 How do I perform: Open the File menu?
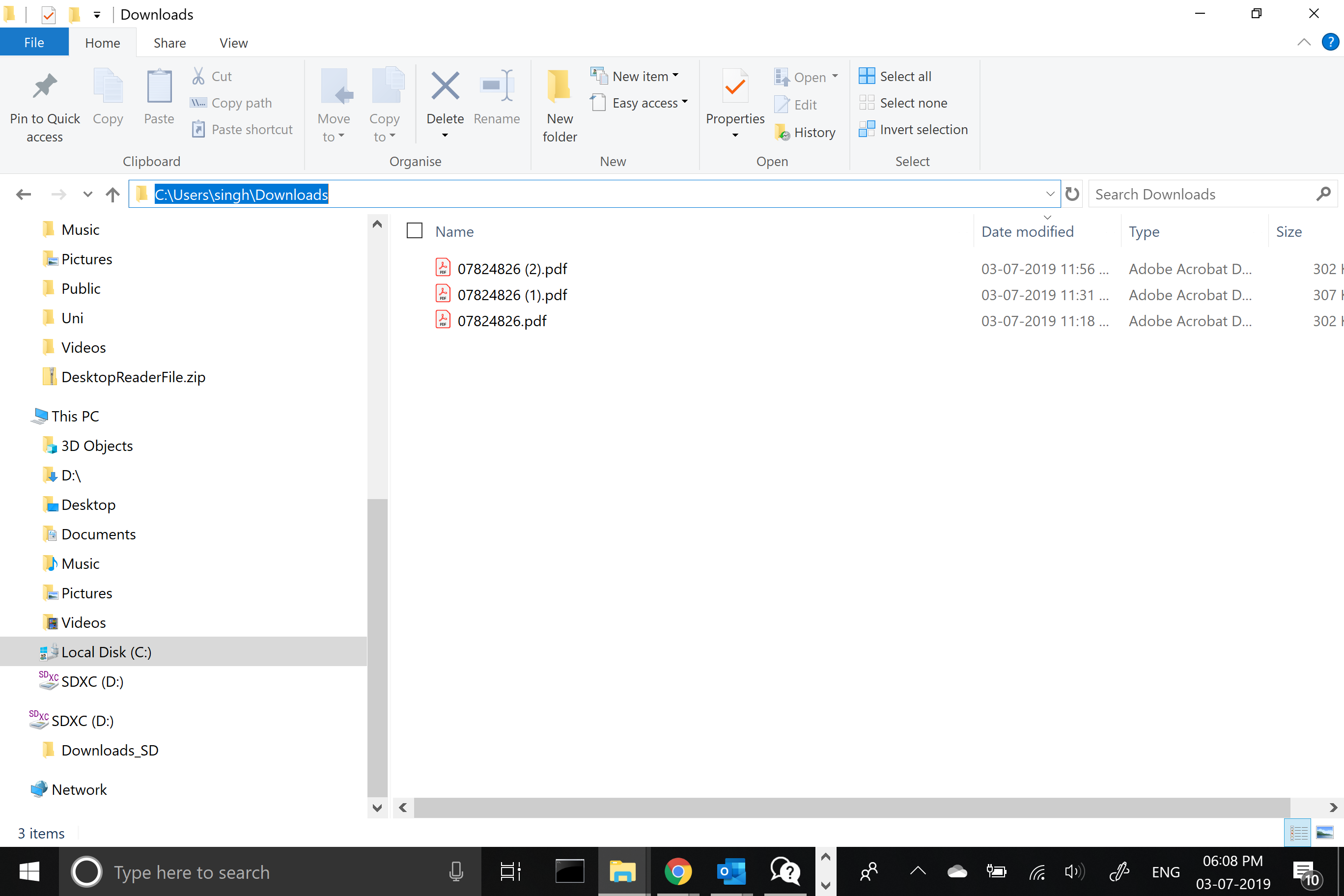click(34, 43)
